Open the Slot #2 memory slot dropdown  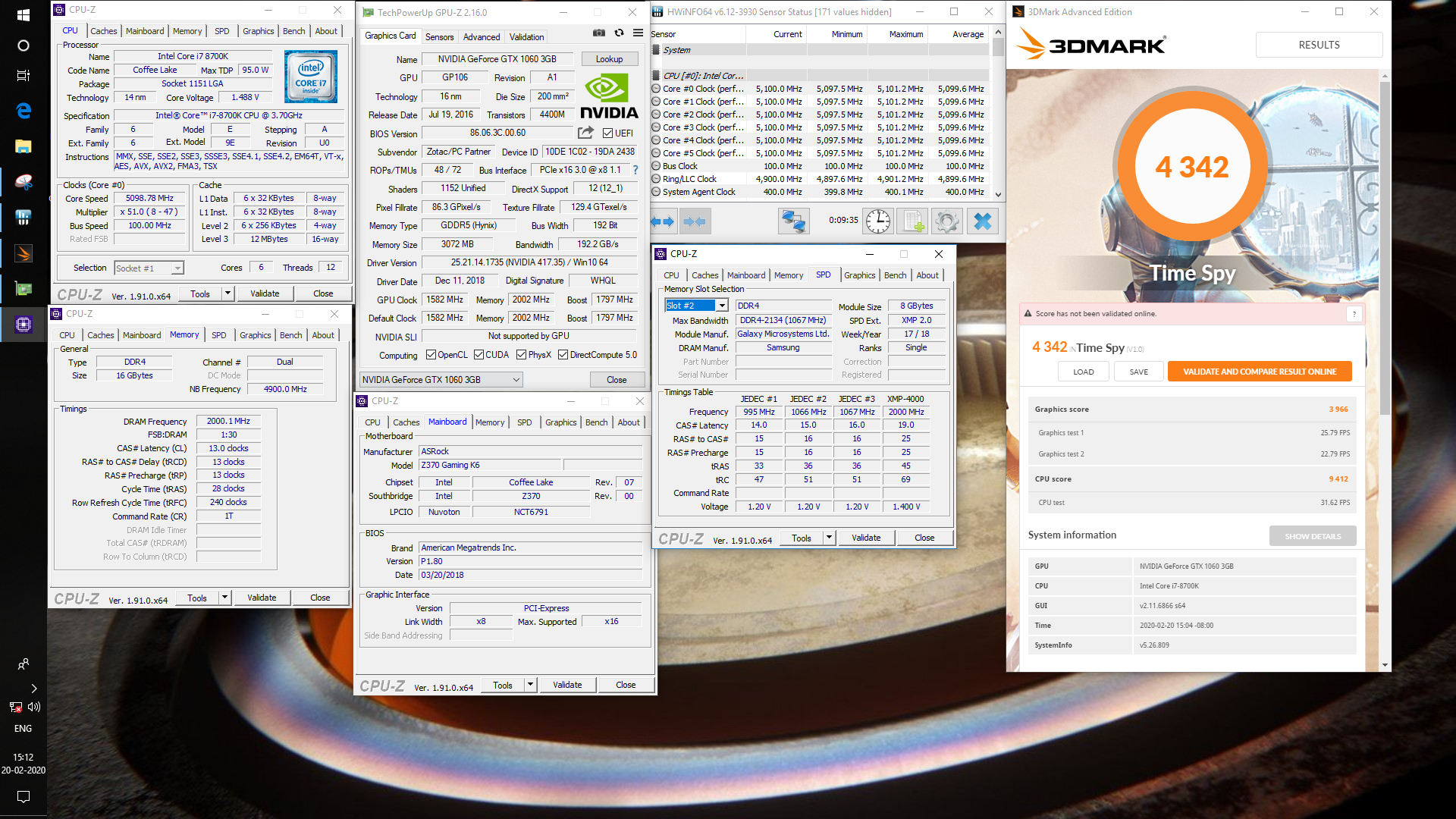[696, 306]
